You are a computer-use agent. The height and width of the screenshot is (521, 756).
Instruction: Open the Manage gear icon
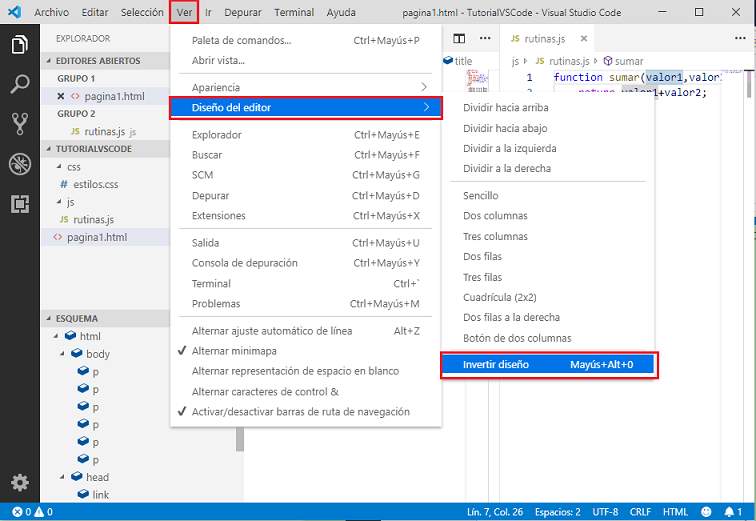click(x=20, y=482)
